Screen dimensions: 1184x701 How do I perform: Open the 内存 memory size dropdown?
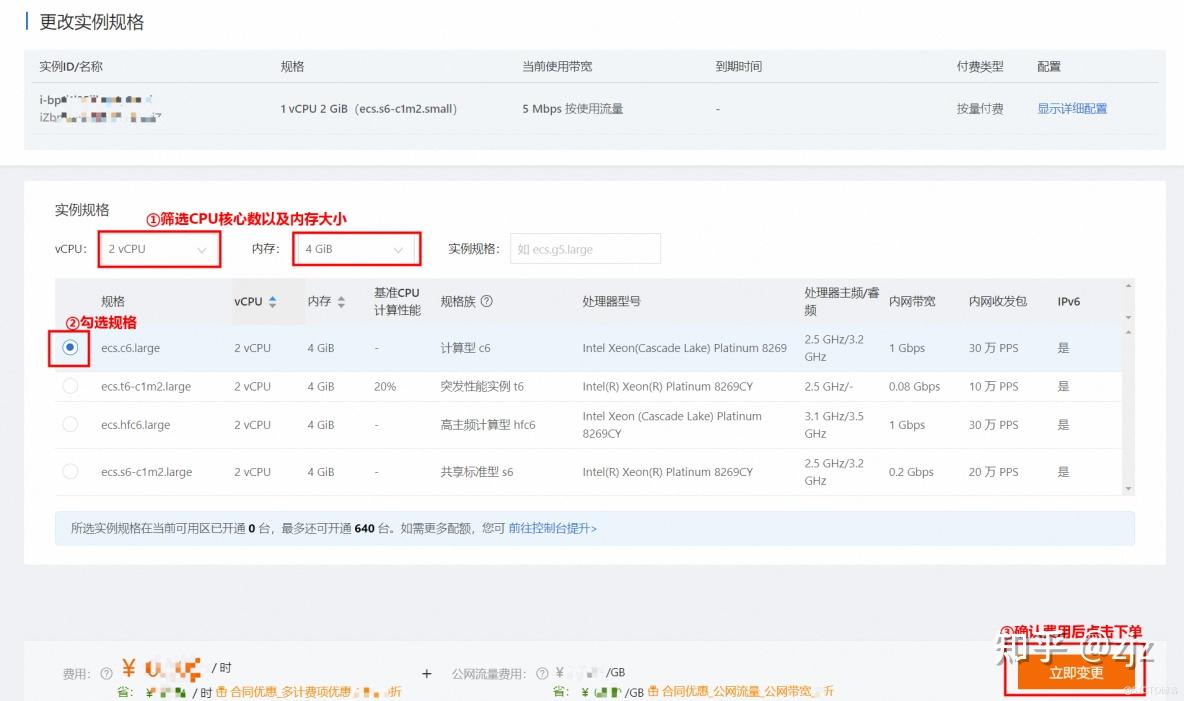pos(356,248)
